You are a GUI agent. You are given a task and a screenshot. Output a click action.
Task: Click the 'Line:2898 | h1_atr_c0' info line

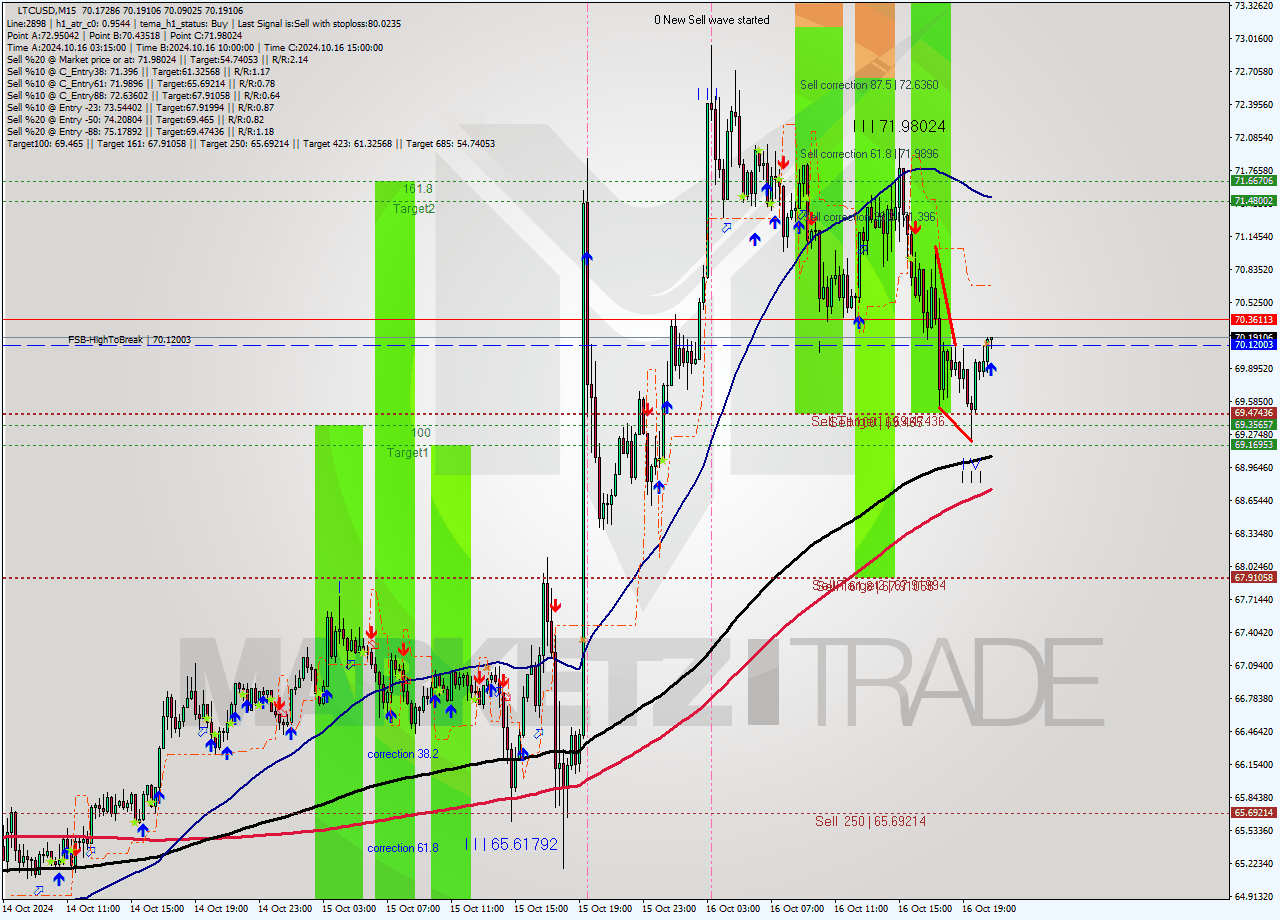[x=205, y=22]
